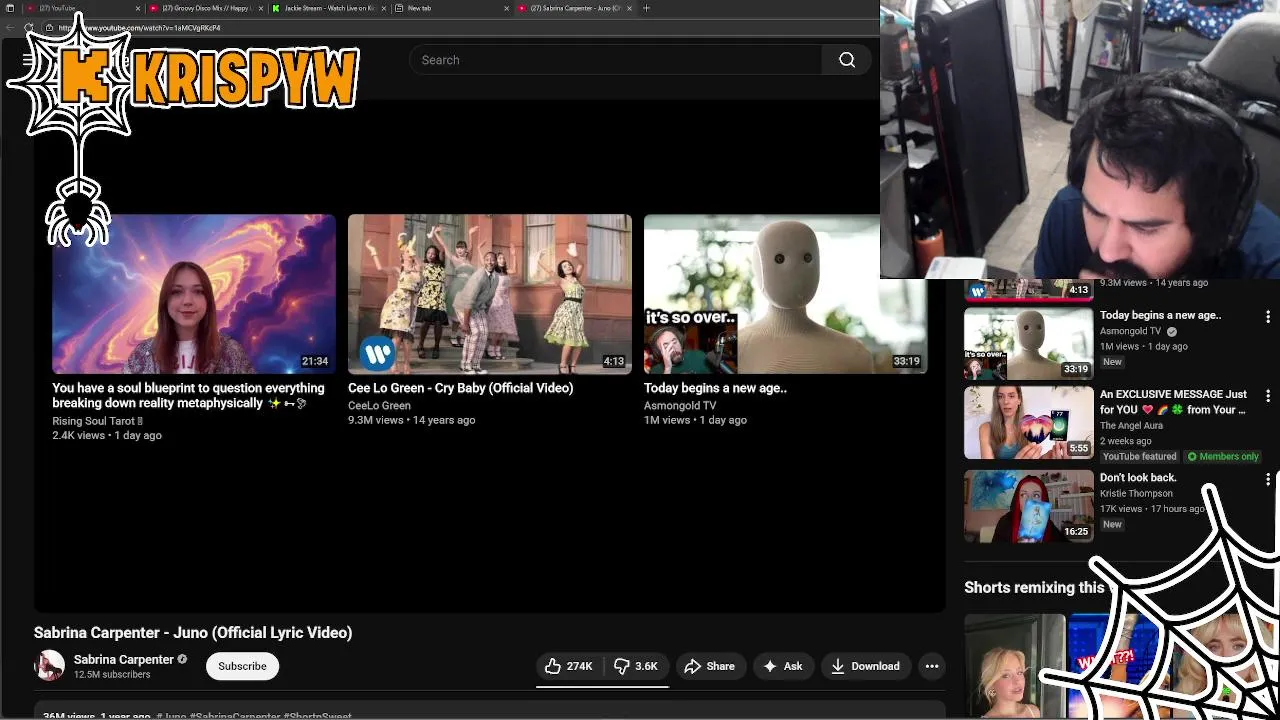
Task: Open Asmongold TV channel under end-screen video
Action: pos(680,405)
